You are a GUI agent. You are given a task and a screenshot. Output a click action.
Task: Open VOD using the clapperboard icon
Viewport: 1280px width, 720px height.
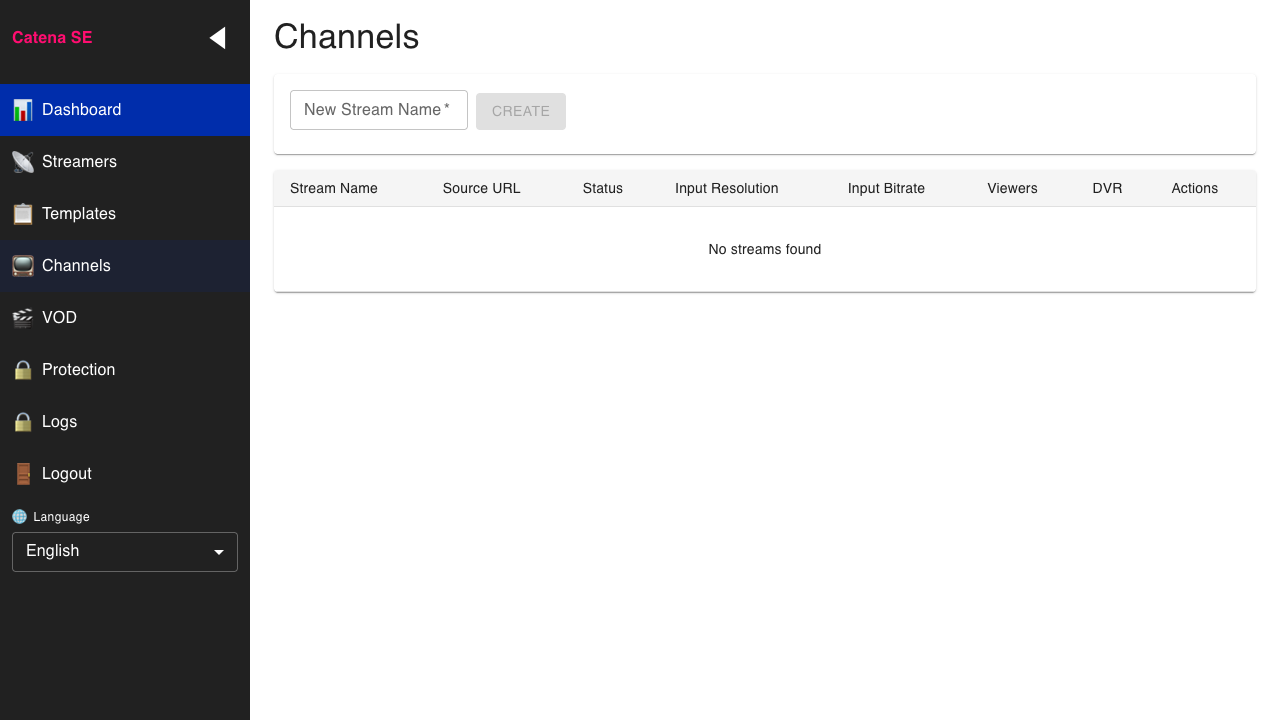(22, 317)
